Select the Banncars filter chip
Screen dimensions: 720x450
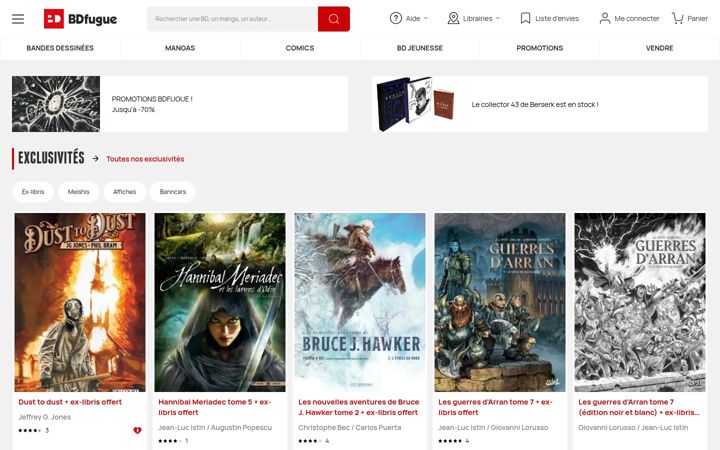click(173, 192)
